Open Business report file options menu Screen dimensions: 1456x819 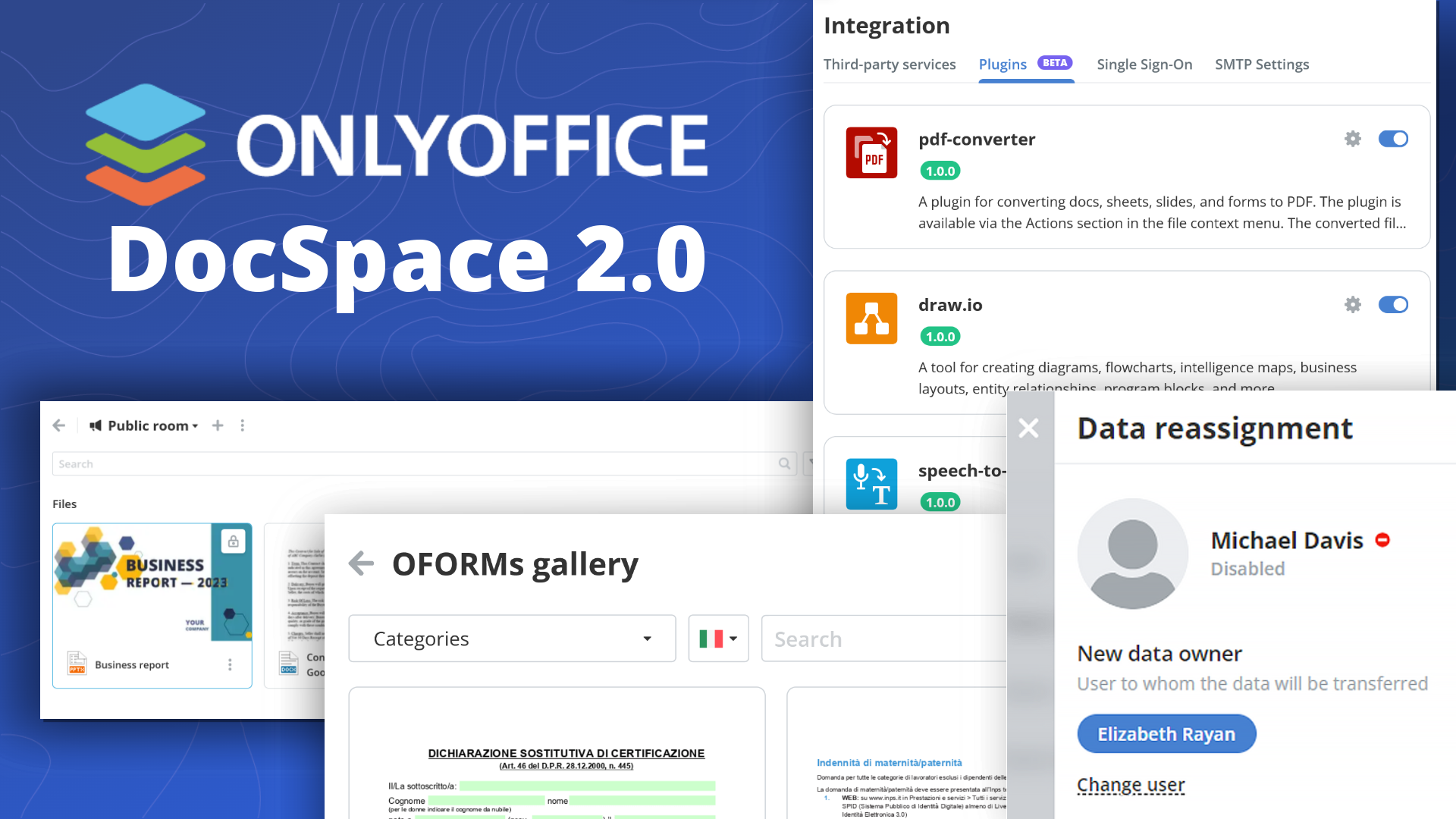point(230,664)
